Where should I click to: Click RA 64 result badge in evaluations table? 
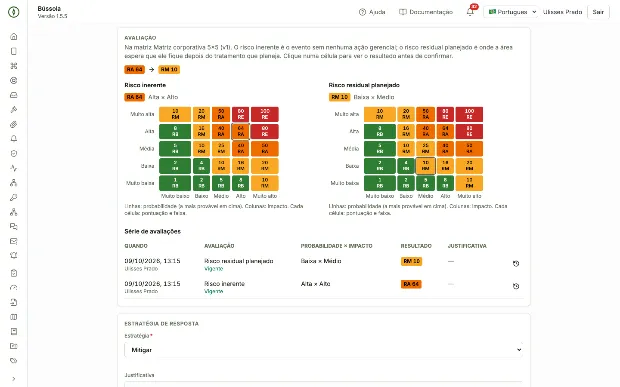tap(411, 284)
